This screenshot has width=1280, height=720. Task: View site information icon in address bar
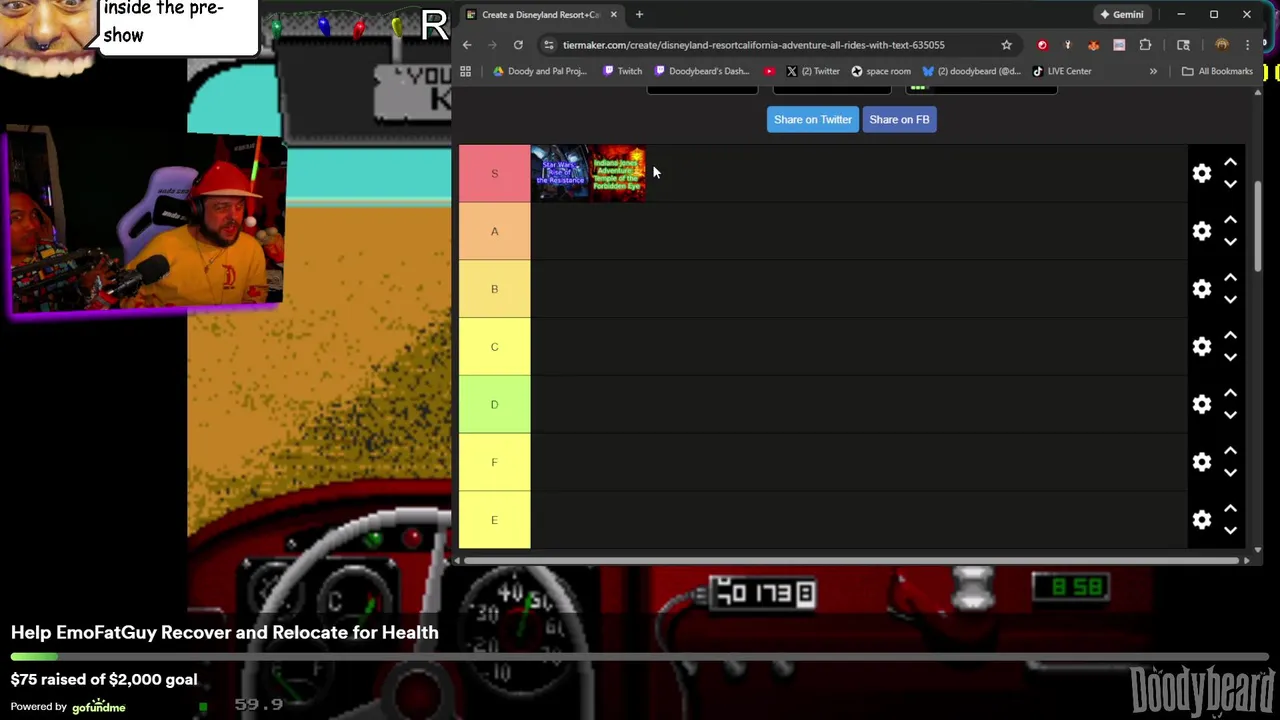tap(548, 45)
